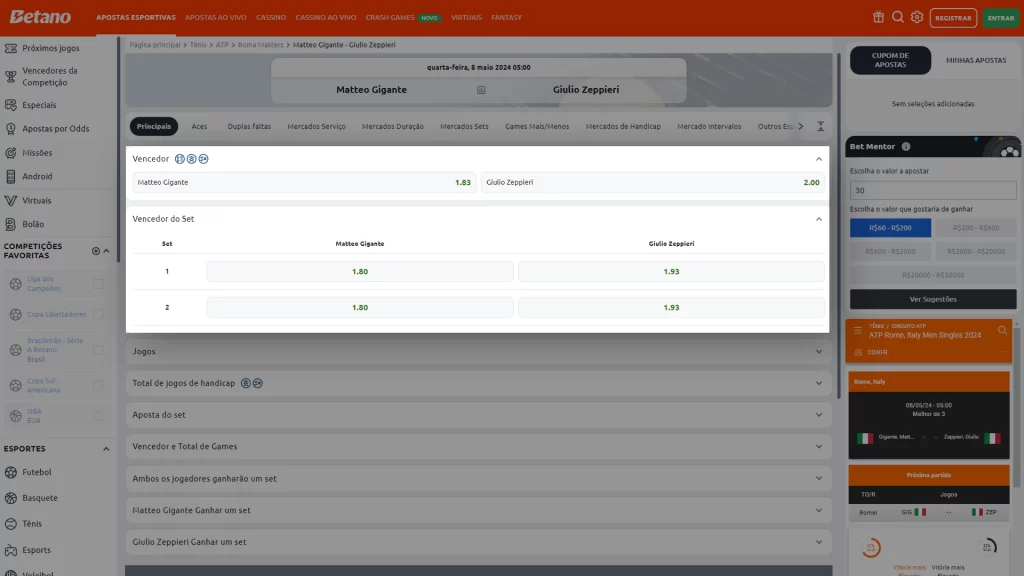Select the R$60 - R$200 win range
Image resolution: width=1024 pixels, height=576 pixels.
pyautogui.click(x=890, y=228)
